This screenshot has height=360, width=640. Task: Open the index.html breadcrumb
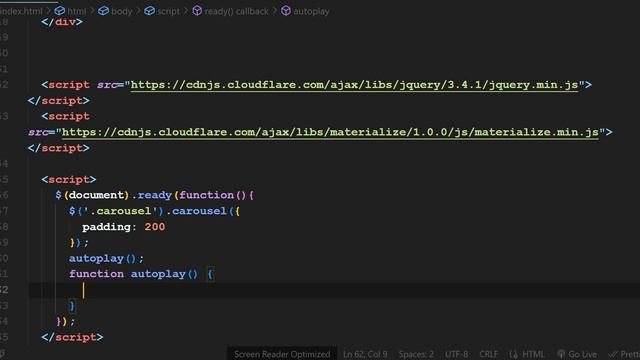coord(21,11)
